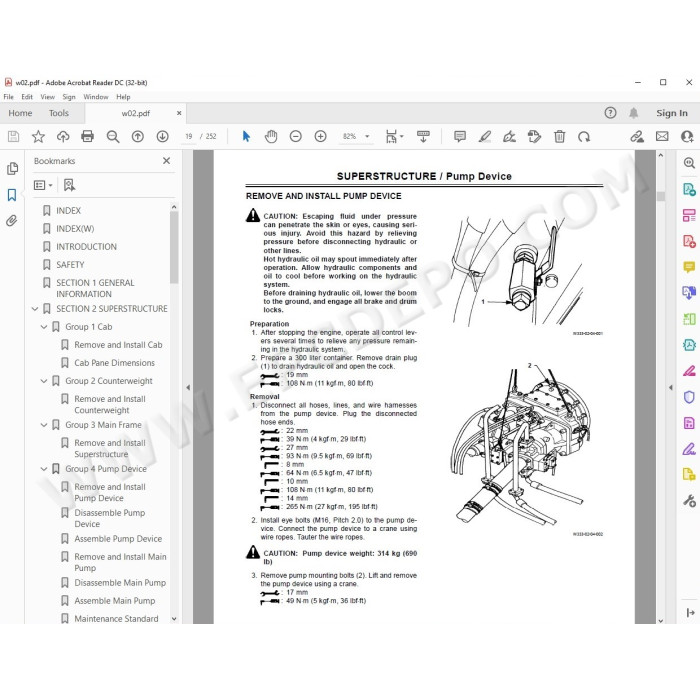Zoom in with the plus icon
This screenshot has width=700, height=700.
(321, 137)
